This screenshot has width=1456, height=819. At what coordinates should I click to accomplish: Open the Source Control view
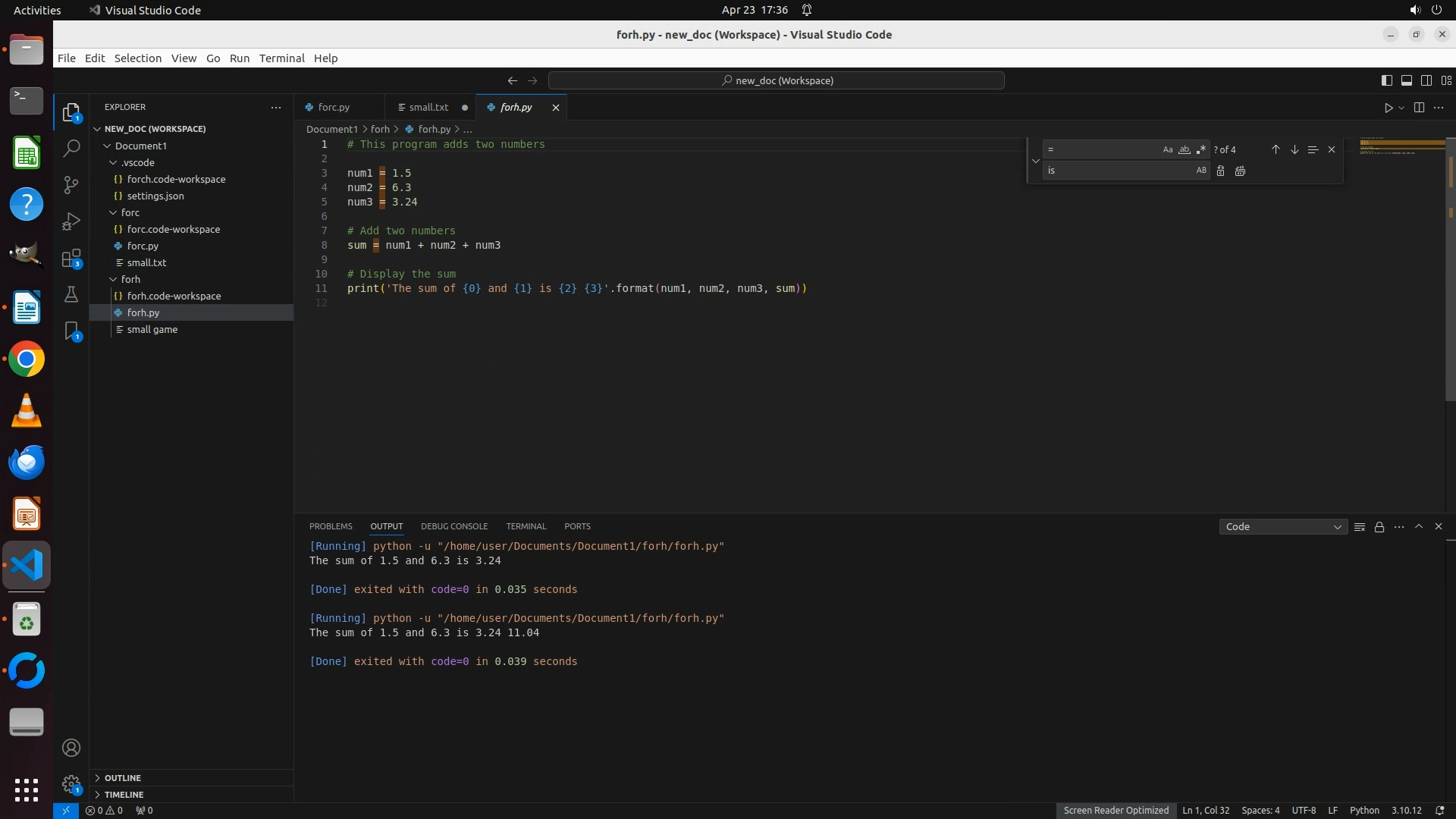pos(71,185)
